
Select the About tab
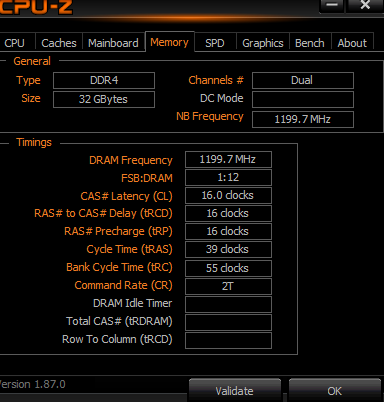click(352, 43)
